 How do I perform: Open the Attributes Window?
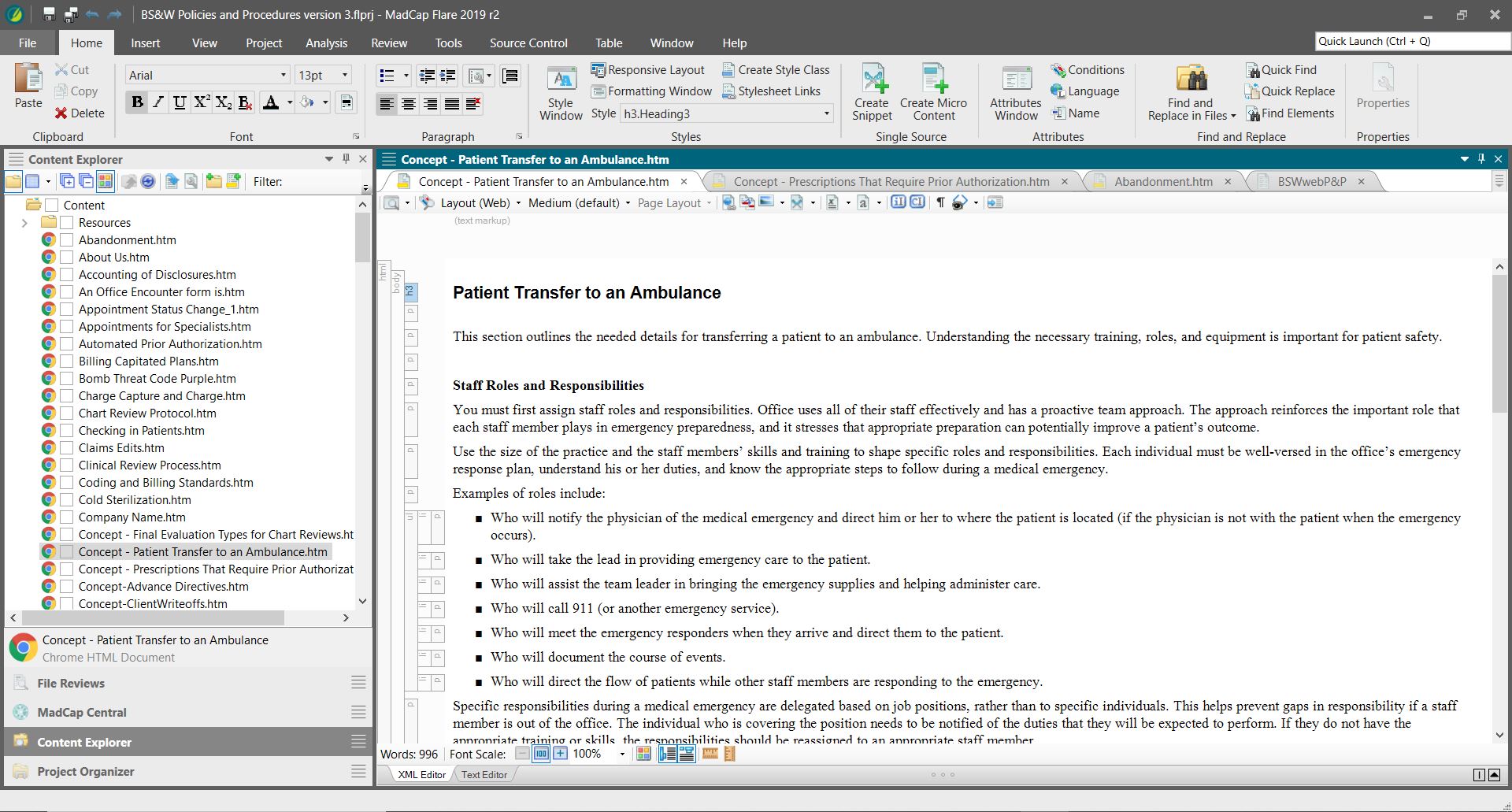(1016, 80)
